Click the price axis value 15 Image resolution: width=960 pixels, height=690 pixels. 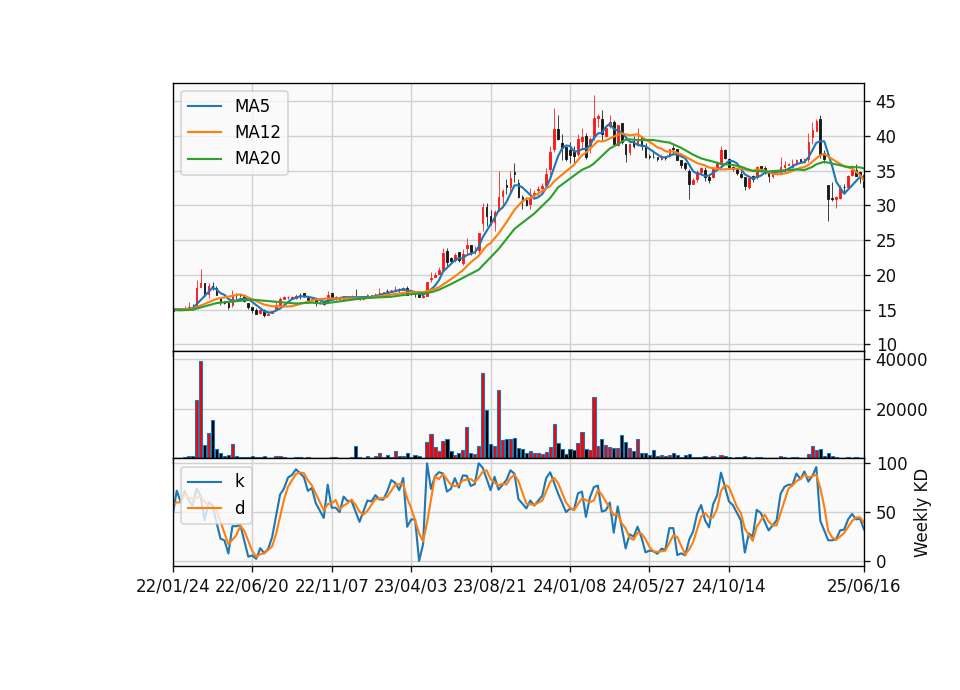point(885,311)
